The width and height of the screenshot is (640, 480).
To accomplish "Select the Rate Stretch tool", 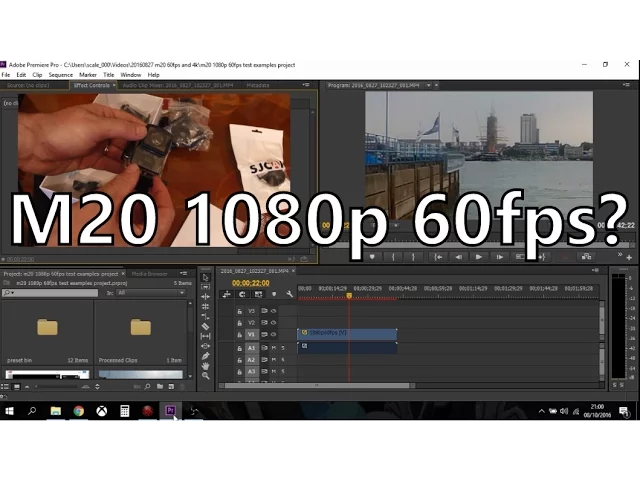I will 205,316.
